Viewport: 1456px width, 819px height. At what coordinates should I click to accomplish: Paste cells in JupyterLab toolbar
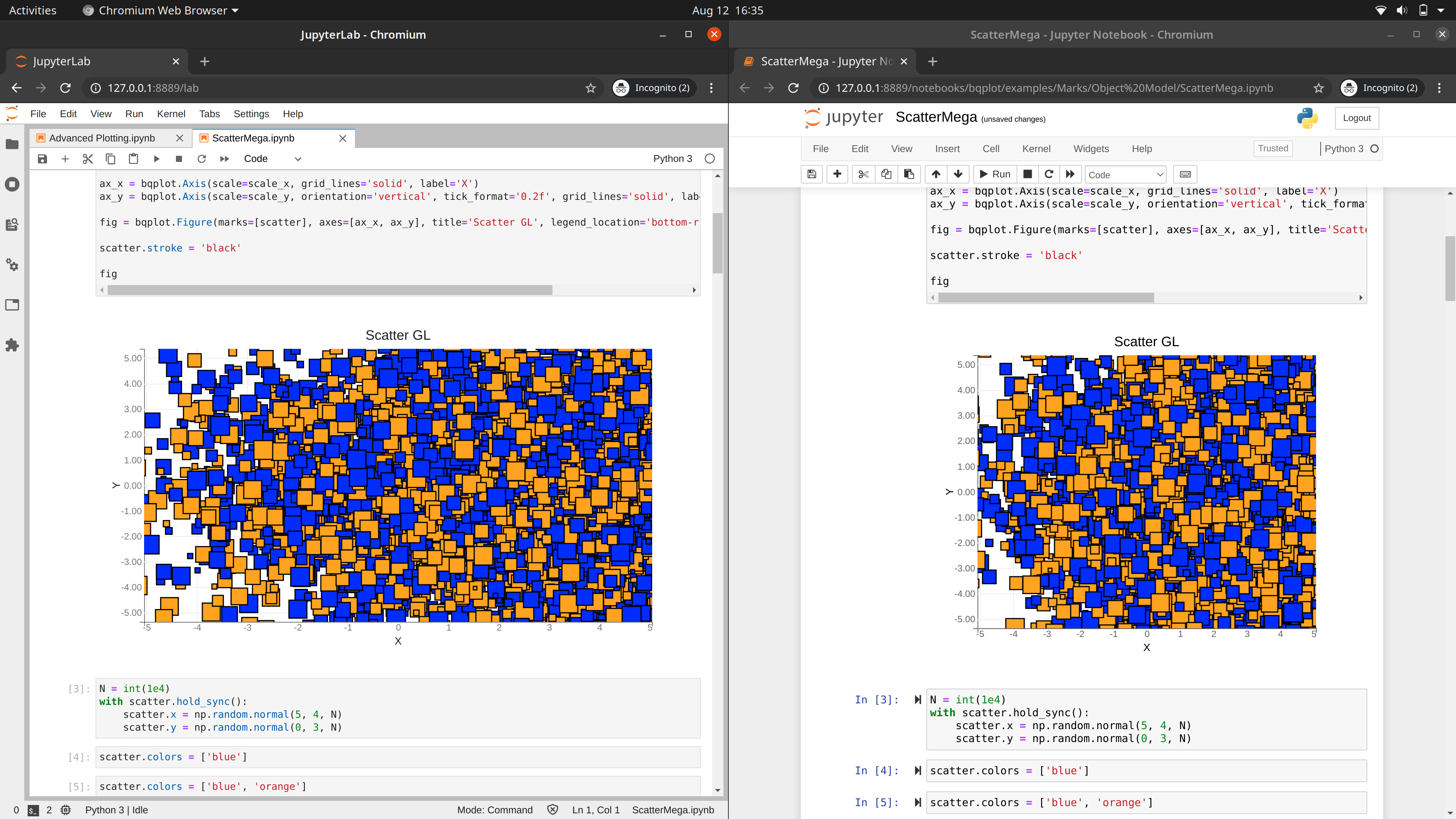[133, 159]
